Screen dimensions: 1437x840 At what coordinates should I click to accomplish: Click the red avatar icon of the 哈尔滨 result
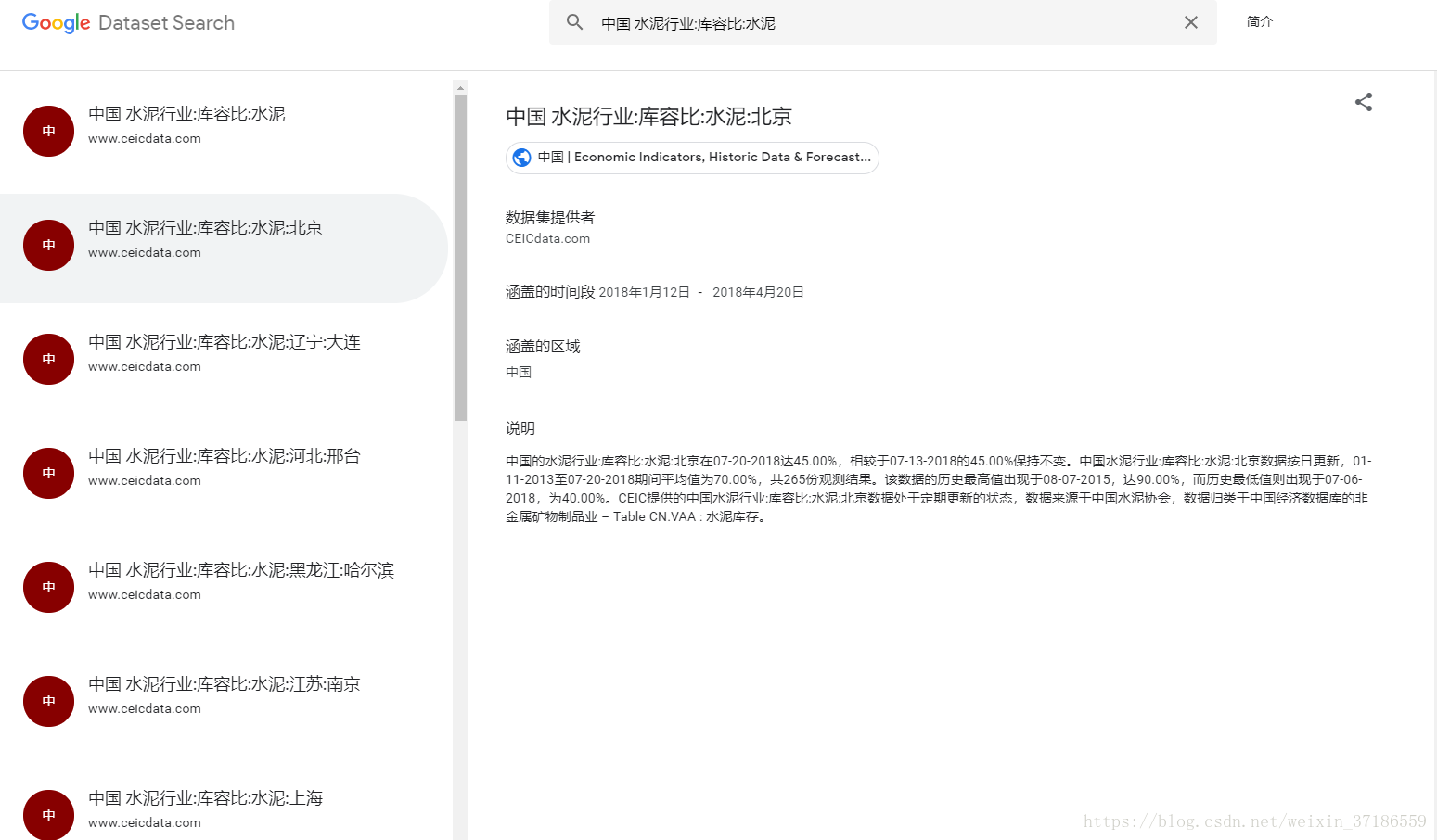tap(48, 587)
